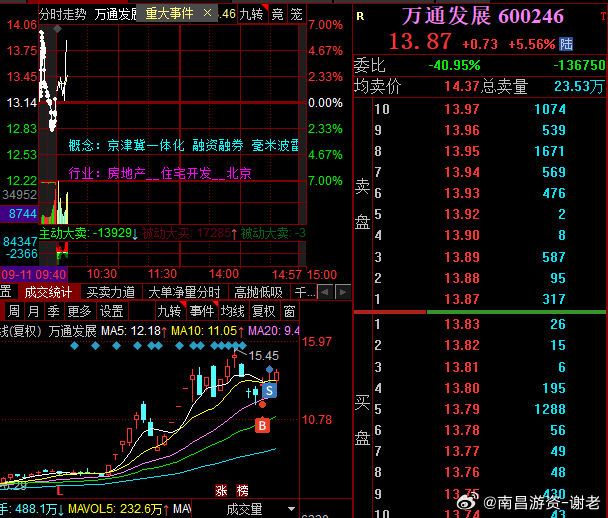Toggle 均线 moving averages display
Image resolution: width=608 pixels, height=518 pixels.
tap(233, 311)
